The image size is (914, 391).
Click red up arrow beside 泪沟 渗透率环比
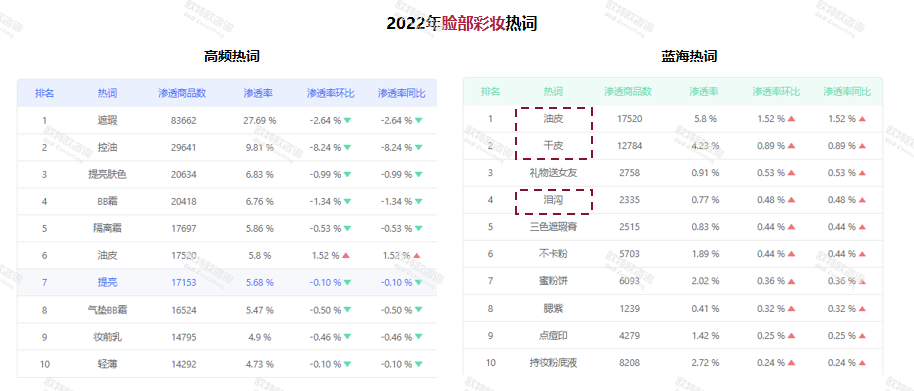[792, 200]
